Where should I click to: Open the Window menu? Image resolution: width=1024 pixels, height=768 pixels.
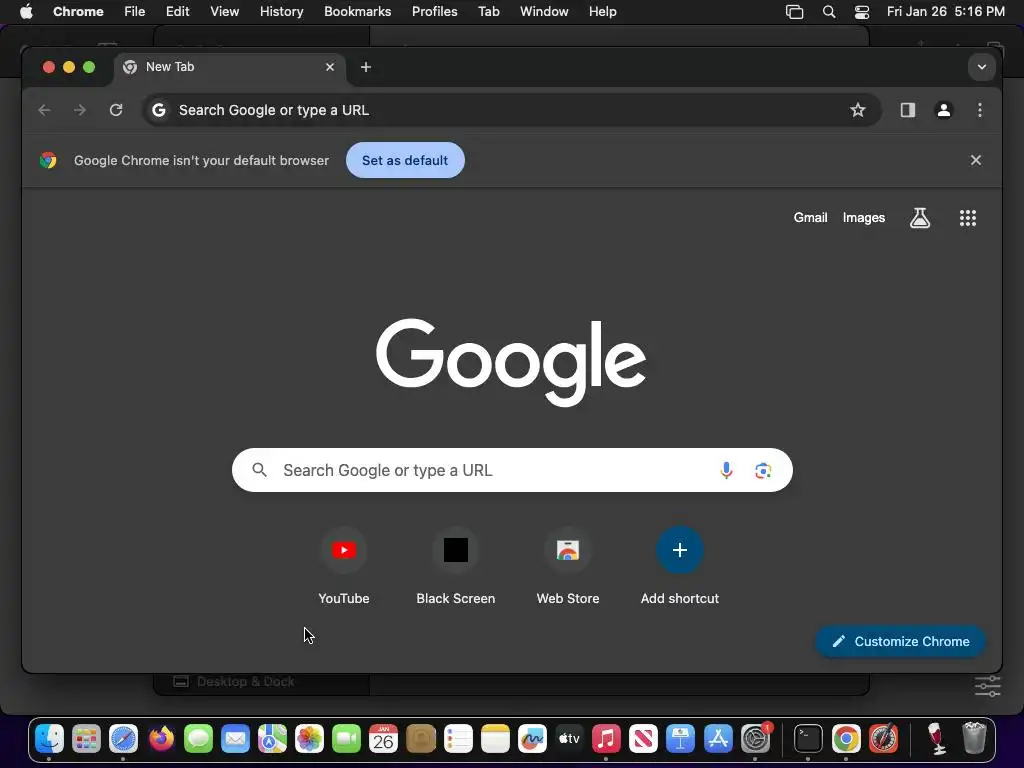[544, 11]
